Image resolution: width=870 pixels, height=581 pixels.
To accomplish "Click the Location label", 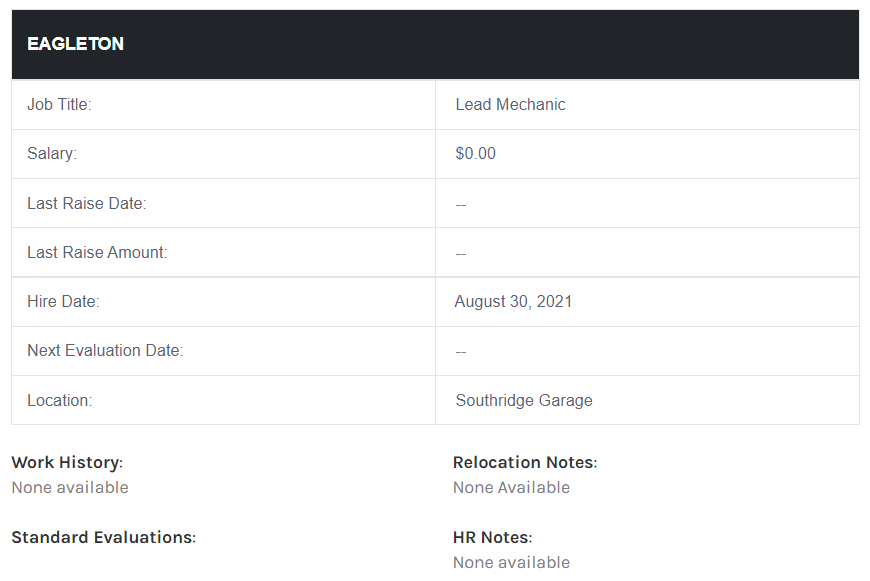I will click(x=59, y=400).
